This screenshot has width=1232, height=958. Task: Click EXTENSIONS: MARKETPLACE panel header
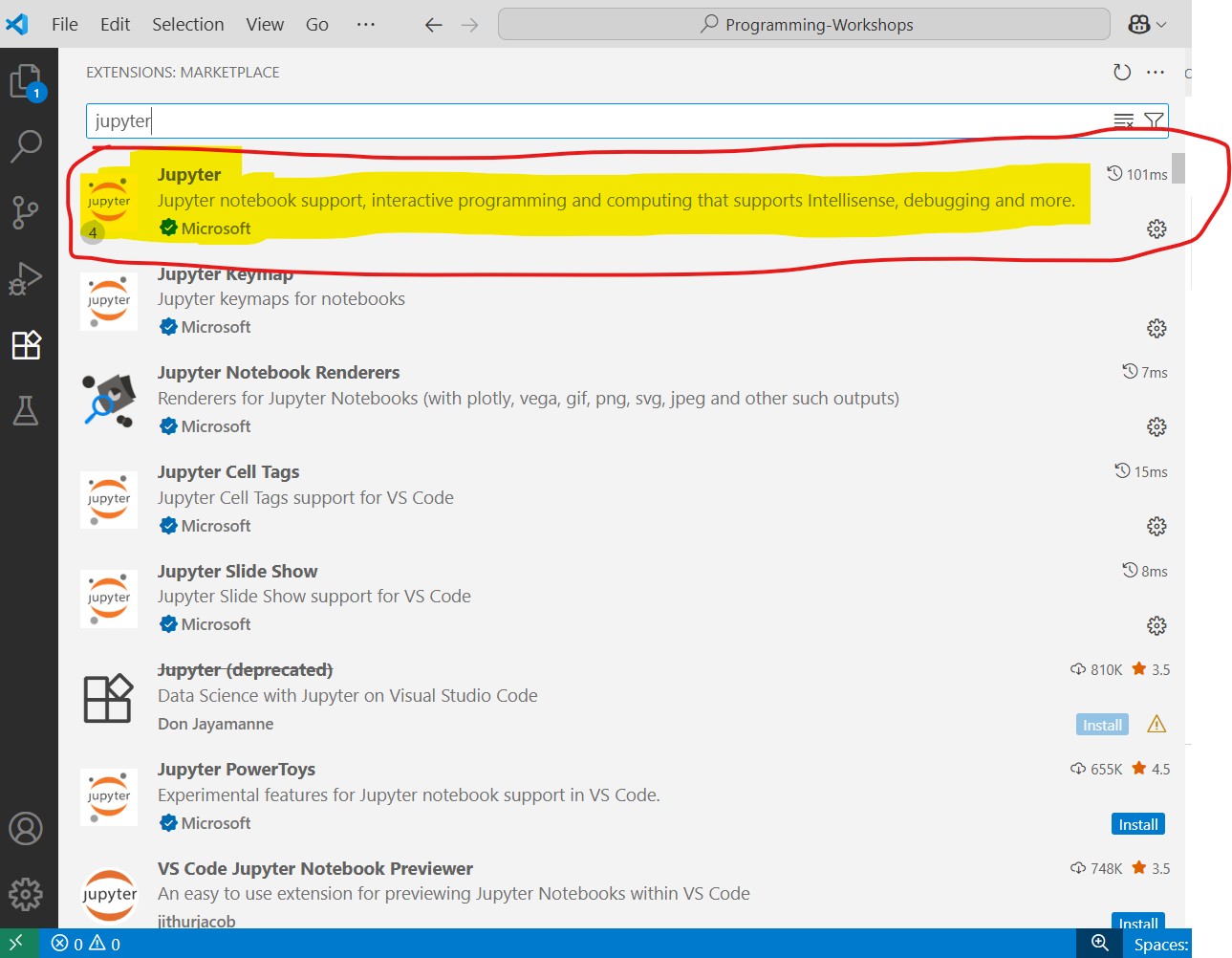point(183,73)
